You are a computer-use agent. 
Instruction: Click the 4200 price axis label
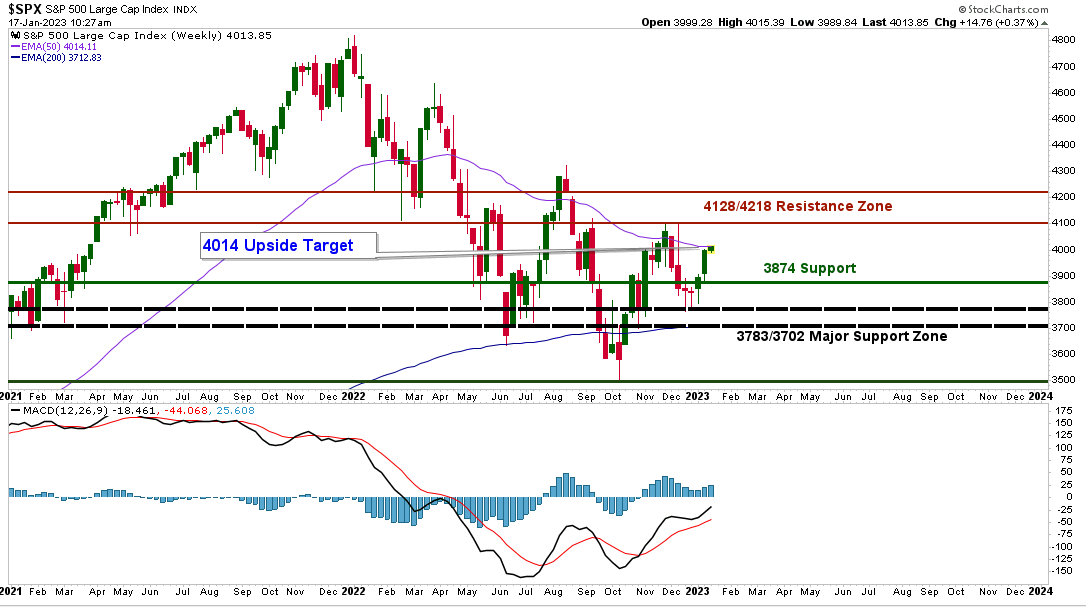(x=1063, y=197)
